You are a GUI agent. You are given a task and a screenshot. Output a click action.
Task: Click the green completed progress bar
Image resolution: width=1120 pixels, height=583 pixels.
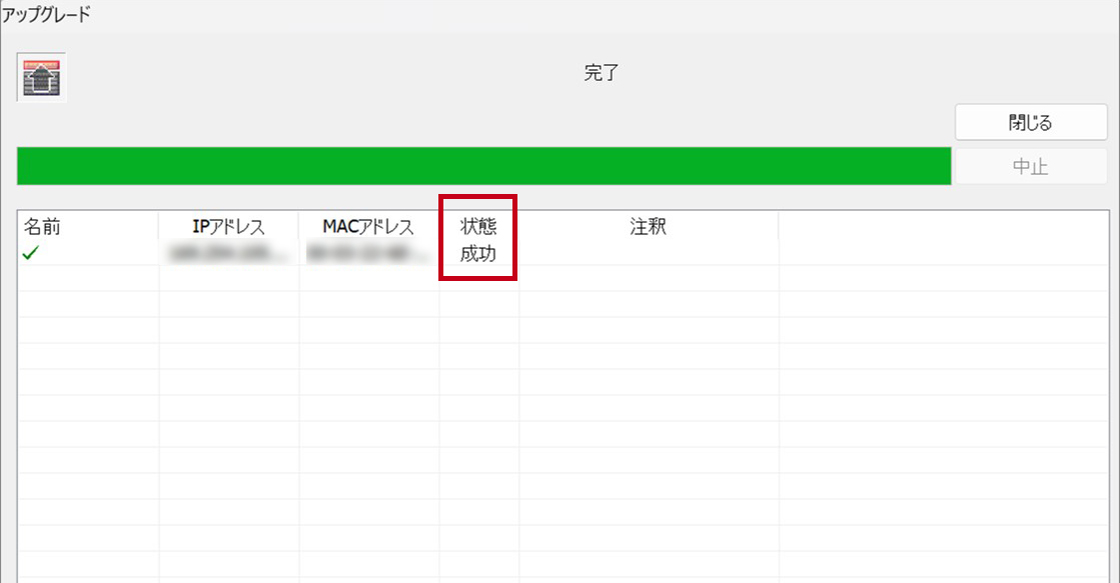click(484, 166)
